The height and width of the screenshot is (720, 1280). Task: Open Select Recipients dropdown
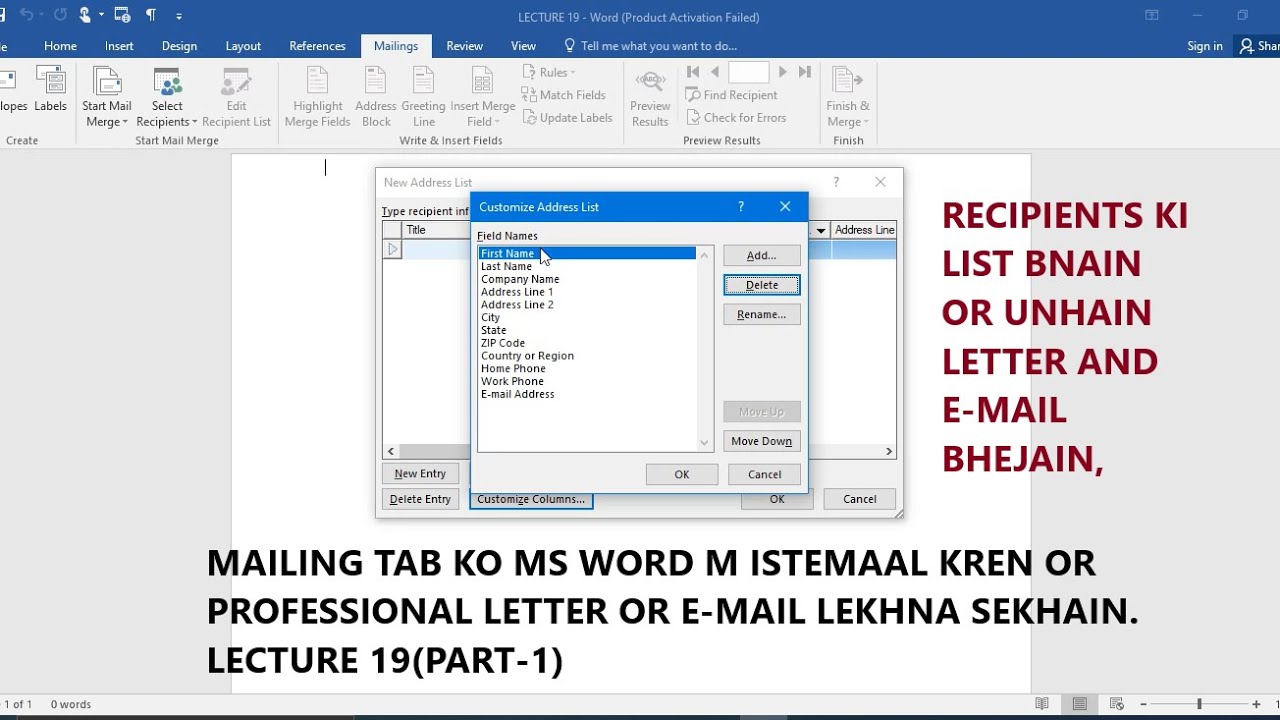tap(167, 97)
